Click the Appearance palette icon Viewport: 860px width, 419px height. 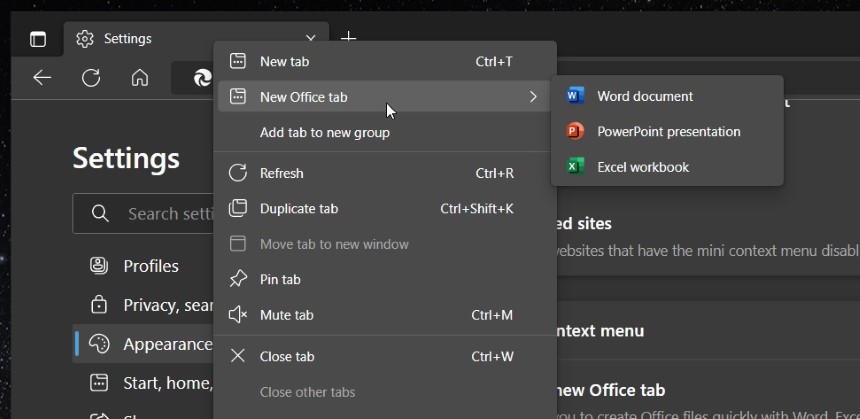(x=99, y=344)
